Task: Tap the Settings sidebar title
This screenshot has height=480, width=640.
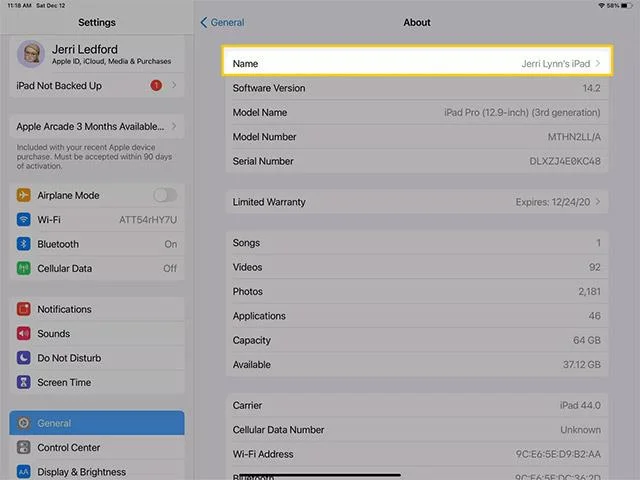Action: [97, 22]
